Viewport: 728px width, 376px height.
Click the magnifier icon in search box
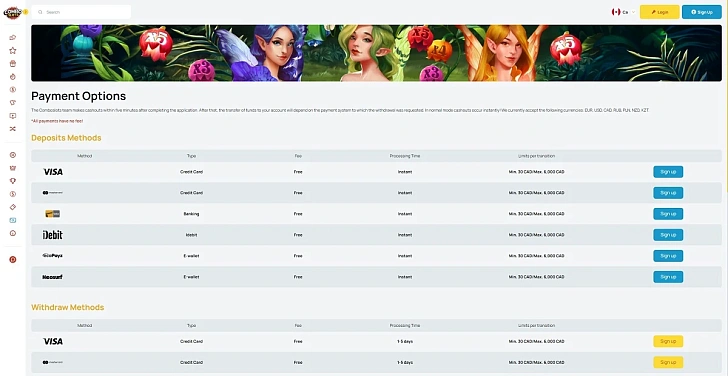[x=40, y=12]
